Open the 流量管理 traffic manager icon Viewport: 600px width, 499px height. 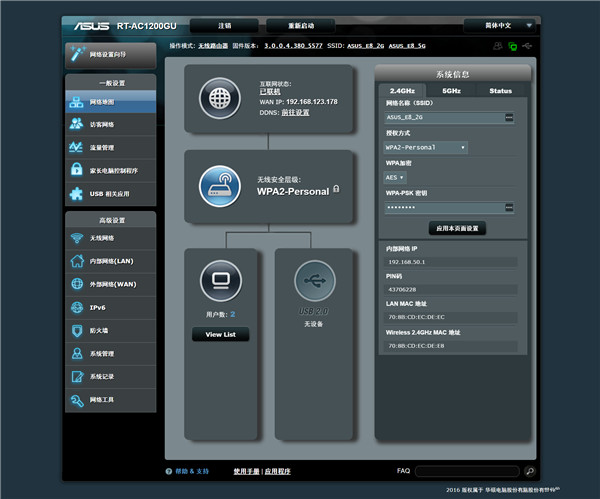(x=76, y=147)
